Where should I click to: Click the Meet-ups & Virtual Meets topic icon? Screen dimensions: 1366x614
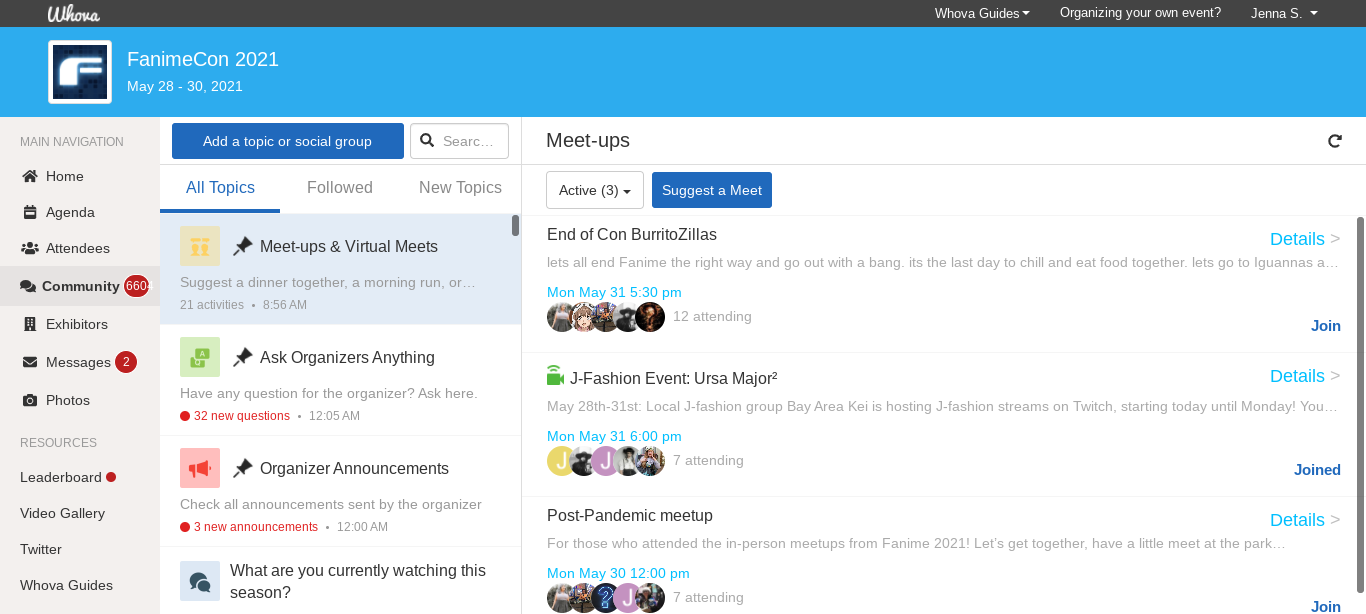pyautogui.click(x=200, y=246)
